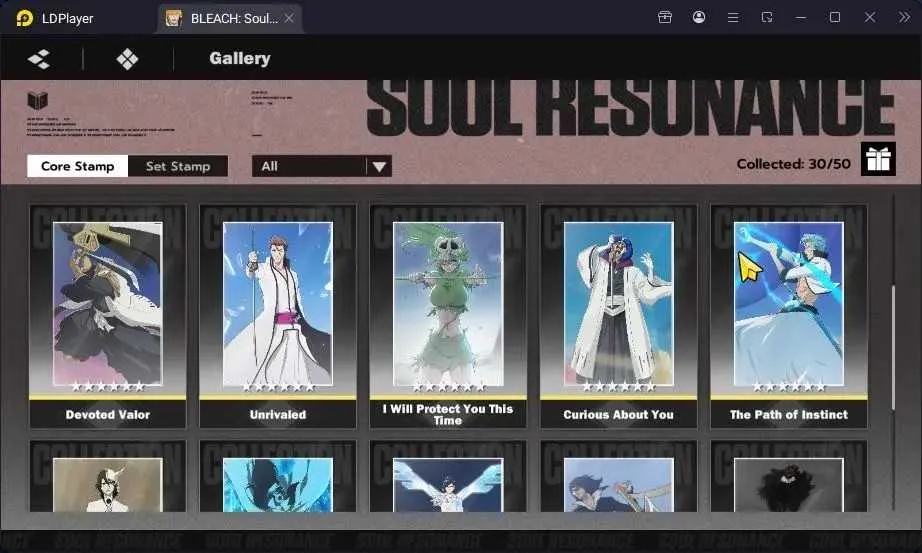Click the LDPlayer rotate screen icon
The image size is (922, 553).
click(x=767, y=17)
